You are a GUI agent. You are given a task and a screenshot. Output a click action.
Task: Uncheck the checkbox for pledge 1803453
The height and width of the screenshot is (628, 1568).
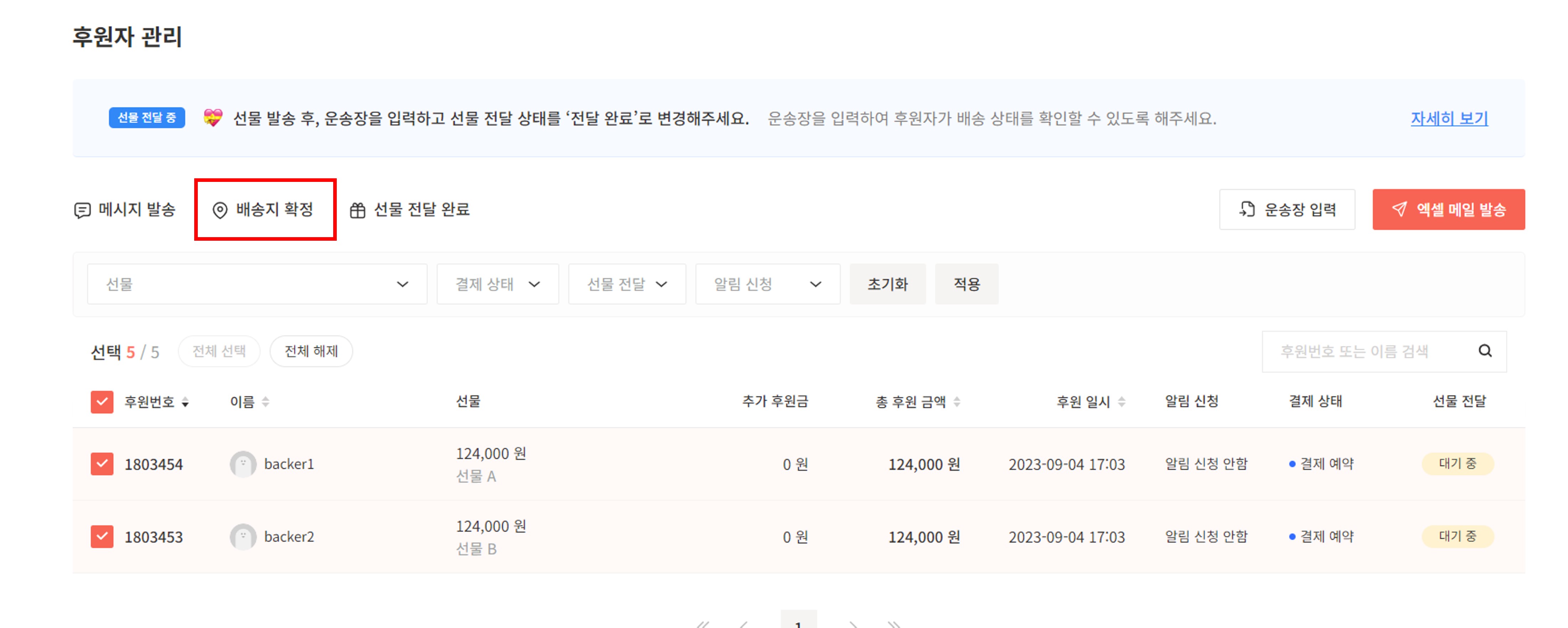102,537
